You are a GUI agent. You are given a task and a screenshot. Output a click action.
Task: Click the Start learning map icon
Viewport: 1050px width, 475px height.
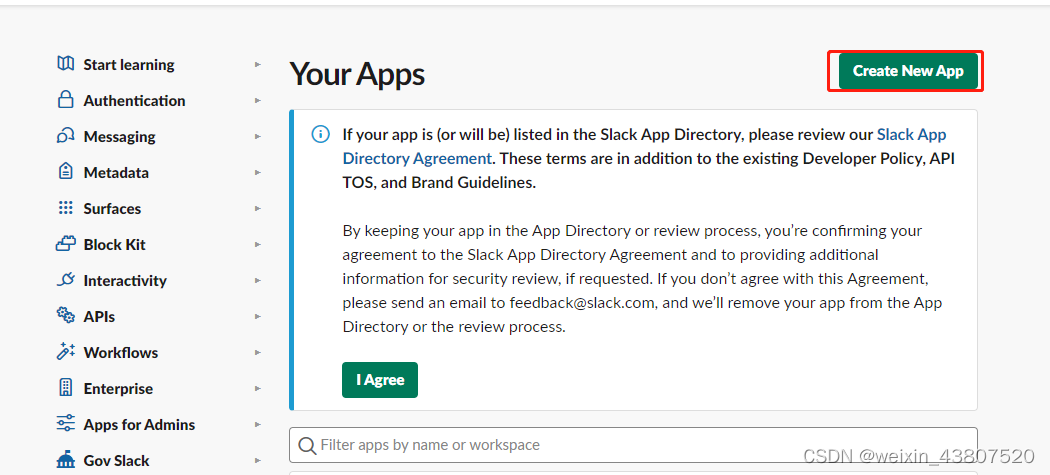(66, 64)
